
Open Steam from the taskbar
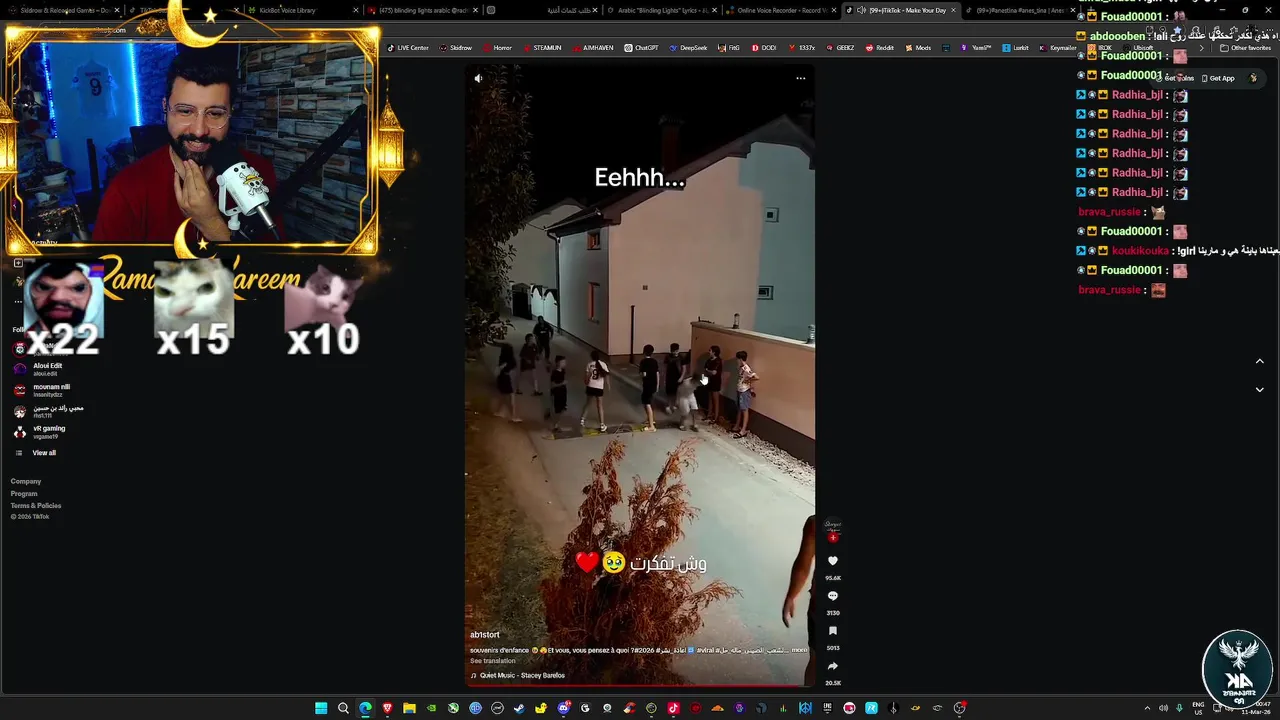(x=519, y=708)
